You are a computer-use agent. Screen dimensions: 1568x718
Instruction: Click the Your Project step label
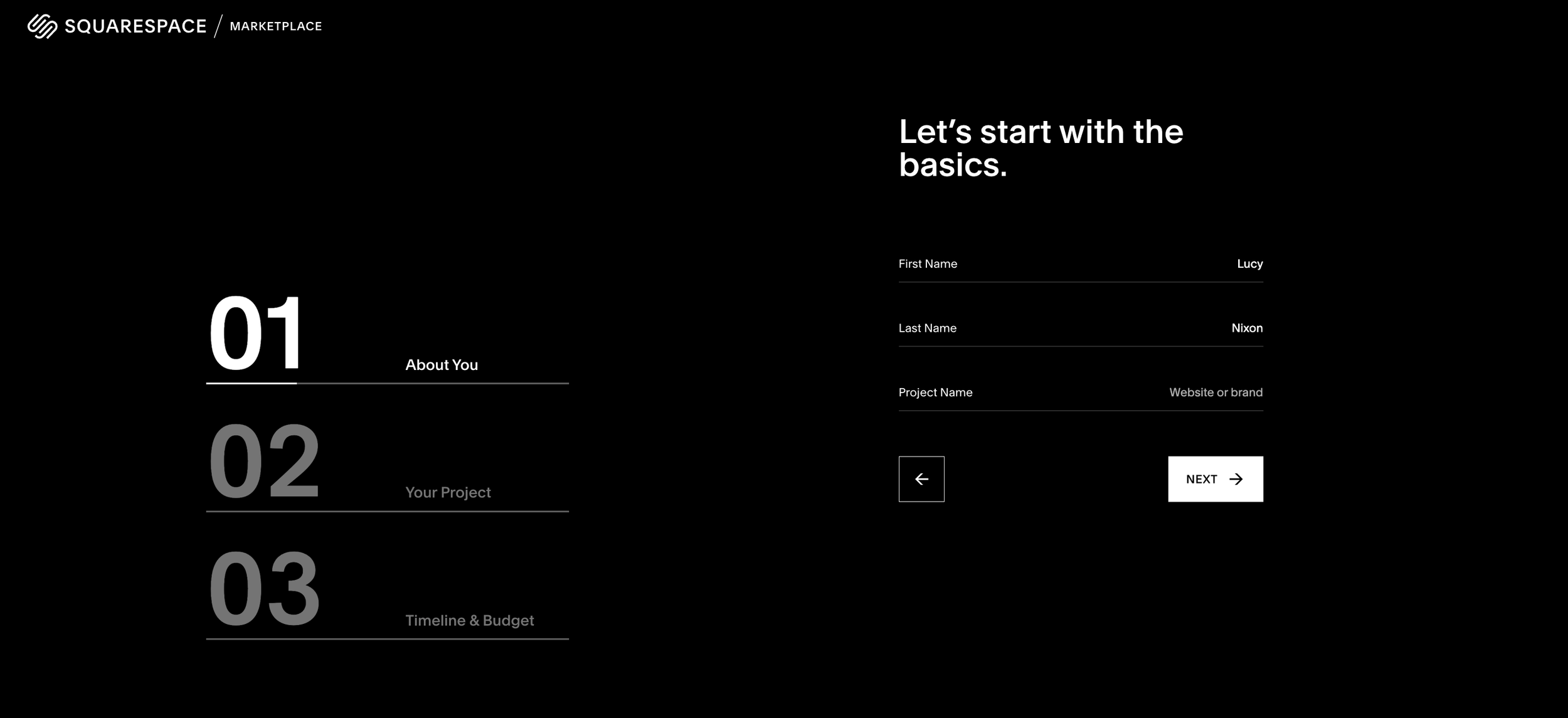(447, 493)
